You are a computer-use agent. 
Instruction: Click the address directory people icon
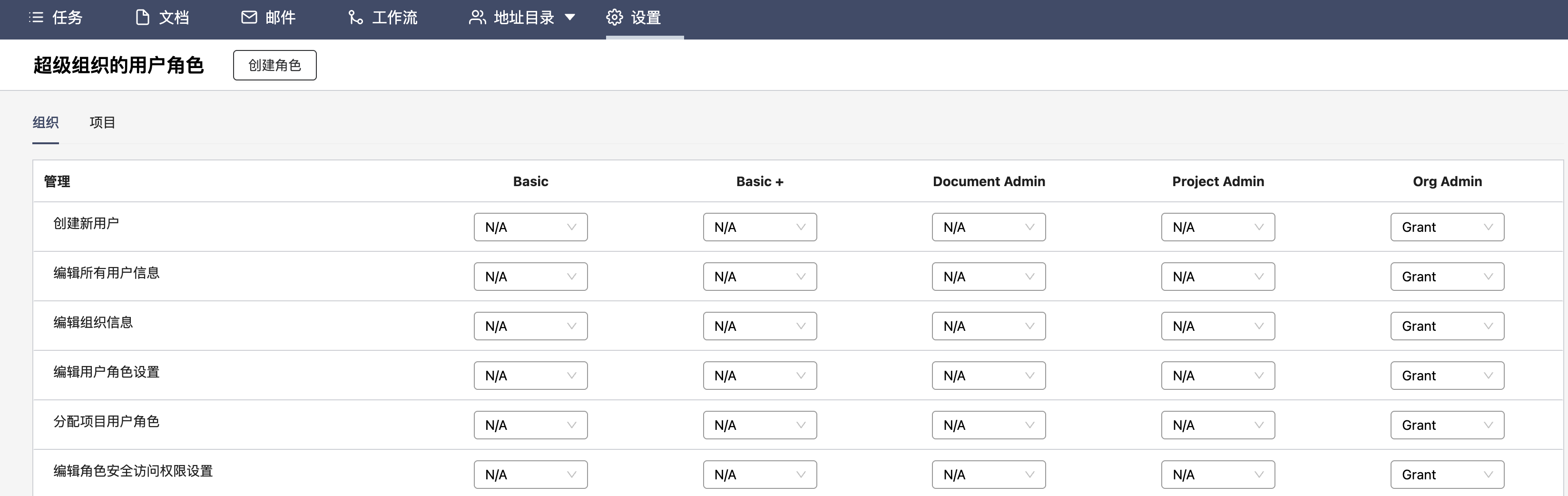click(x=477, y=18)
